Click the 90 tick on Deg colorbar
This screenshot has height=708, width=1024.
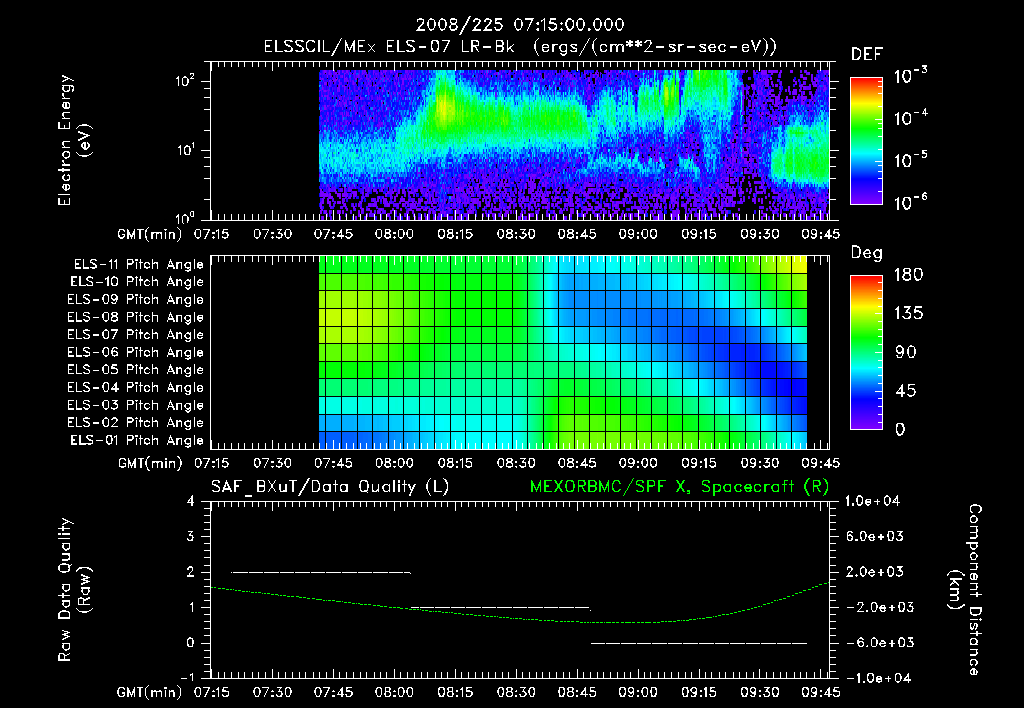click(906, 352)
